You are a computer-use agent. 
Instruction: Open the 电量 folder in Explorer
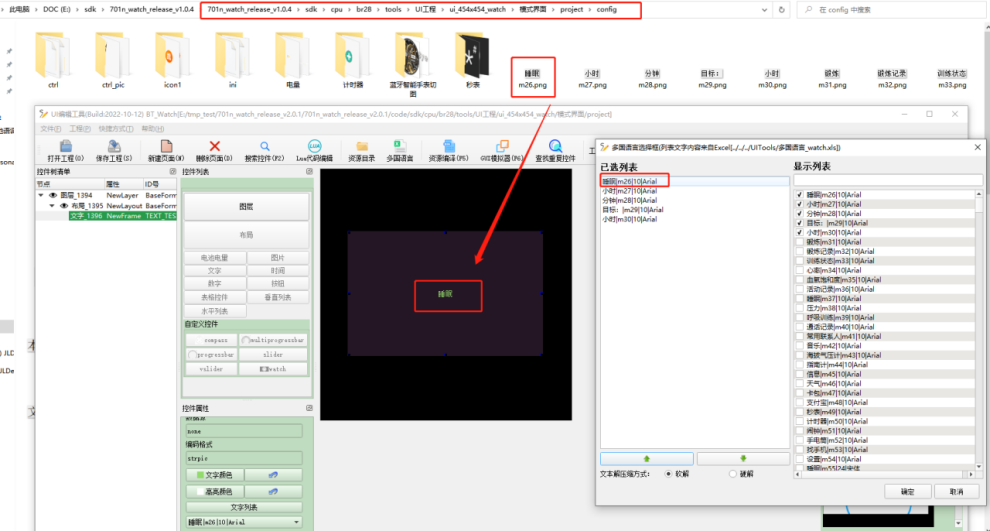pos(292,61)
